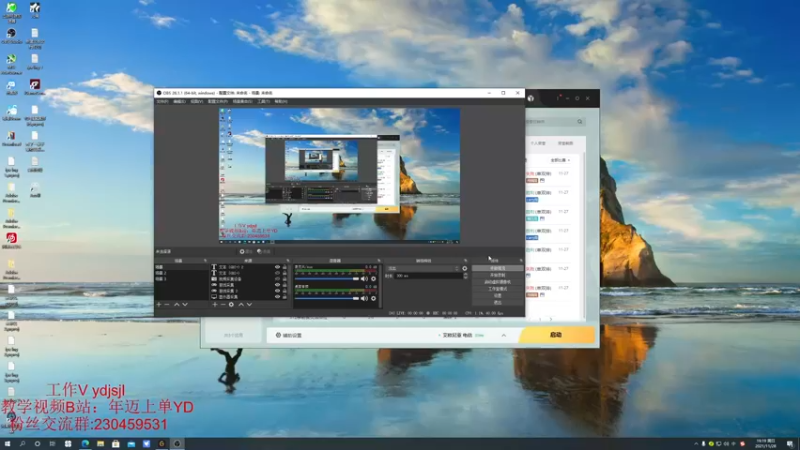This screenshot has width=800, height=450.
Task: Pop out the 转场特效 dock panel icon
Action: click(x=465, y=261)
